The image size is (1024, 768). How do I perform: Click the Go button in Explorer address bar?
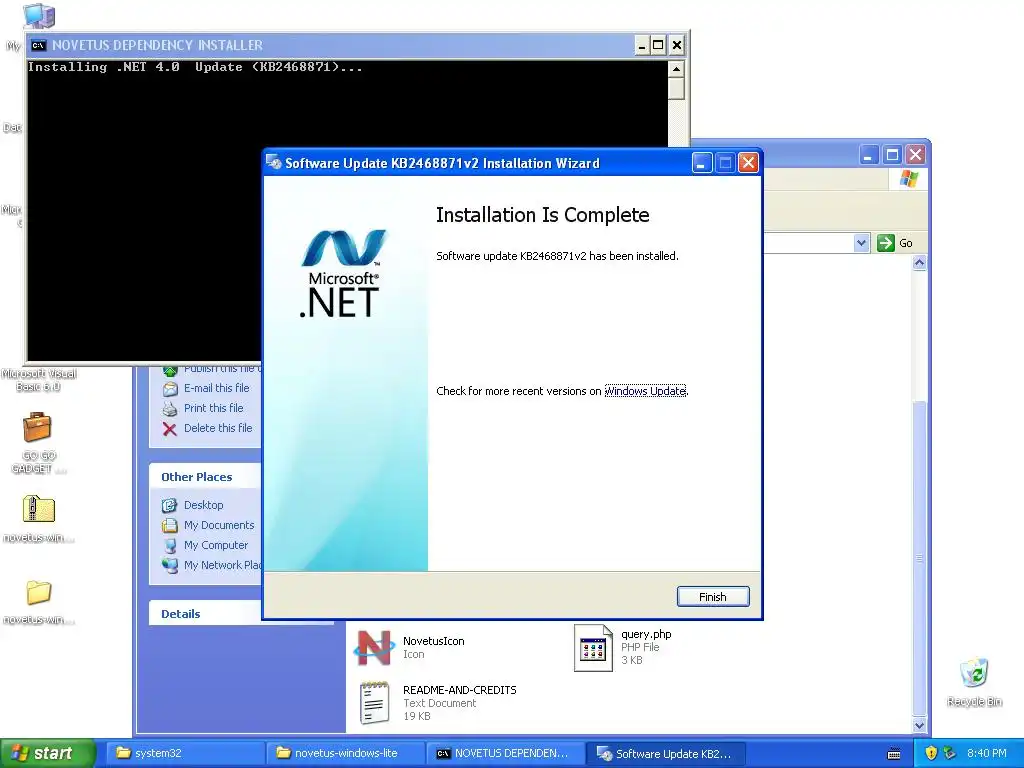click(895, 243)
